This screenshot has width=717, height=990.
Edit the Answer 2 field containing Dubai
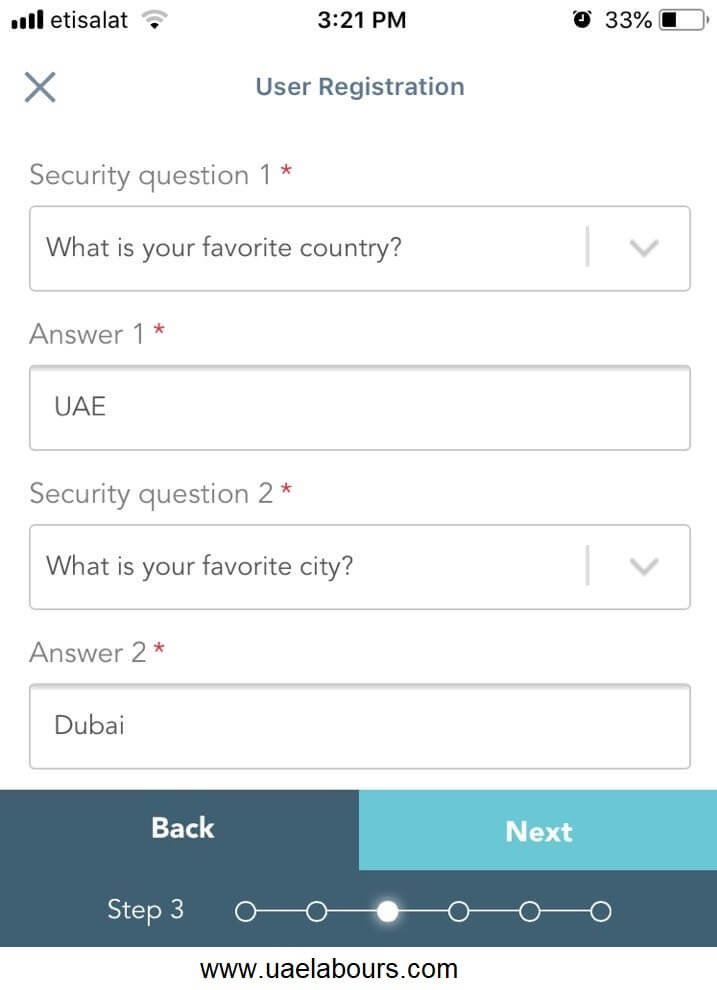[360, 726]
